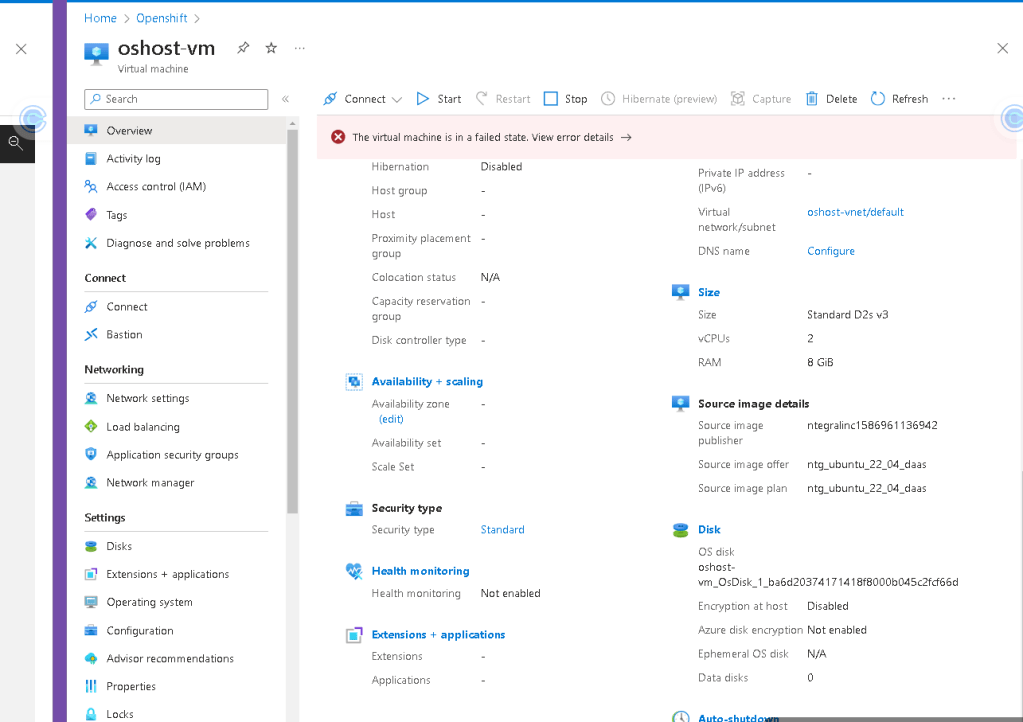Screen dimensions: 1023x722
Task: Open the Size section heading
Action: coord(709,292)
